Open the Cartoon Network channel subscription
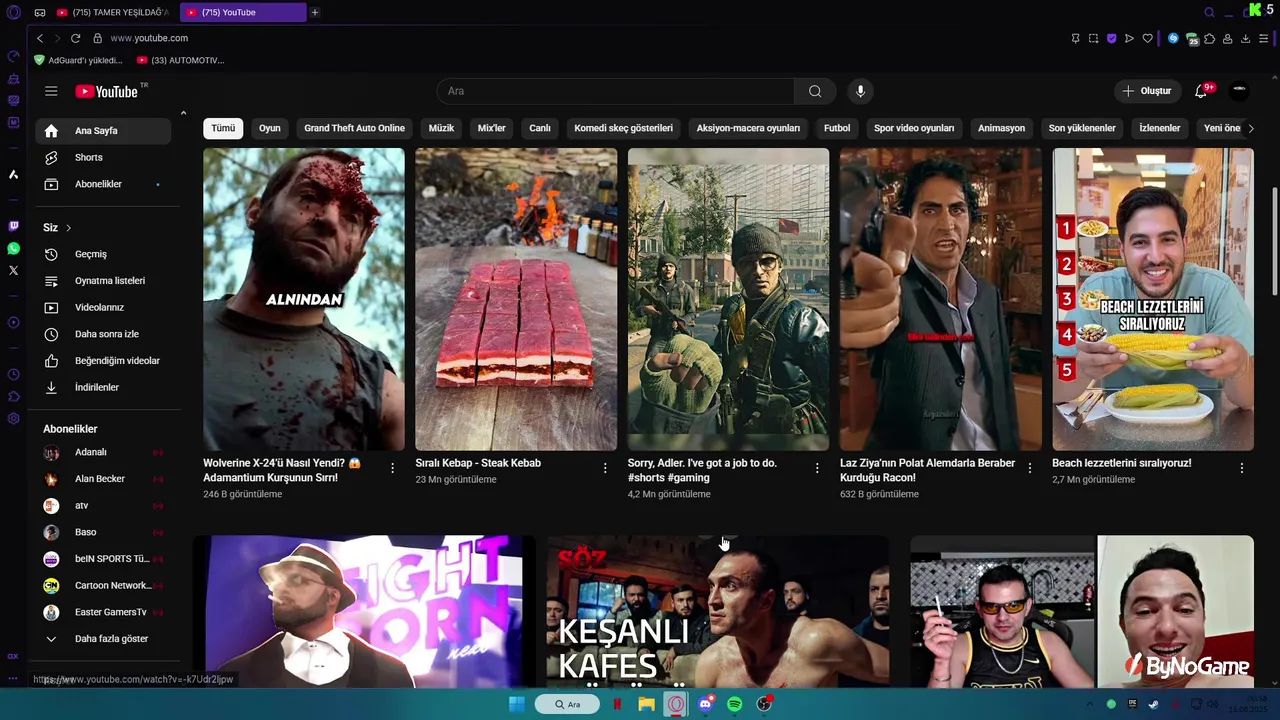 104,585
